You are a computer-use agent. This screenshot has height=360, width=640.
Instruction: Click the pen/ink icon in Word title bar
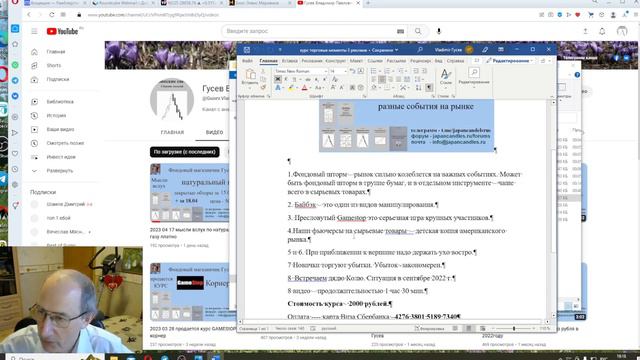click(485, 50)
